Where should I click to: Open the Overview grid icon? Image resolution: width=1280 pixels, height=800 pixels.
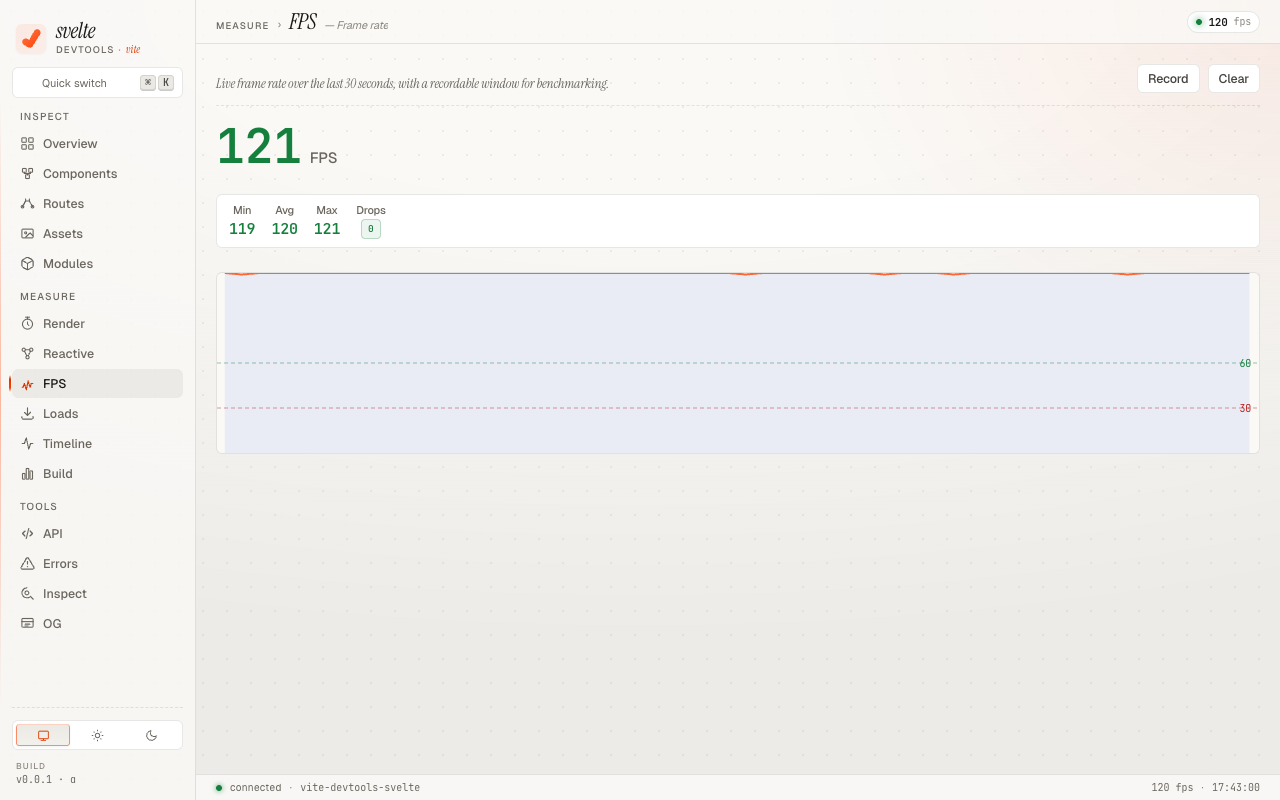point(28,143)
